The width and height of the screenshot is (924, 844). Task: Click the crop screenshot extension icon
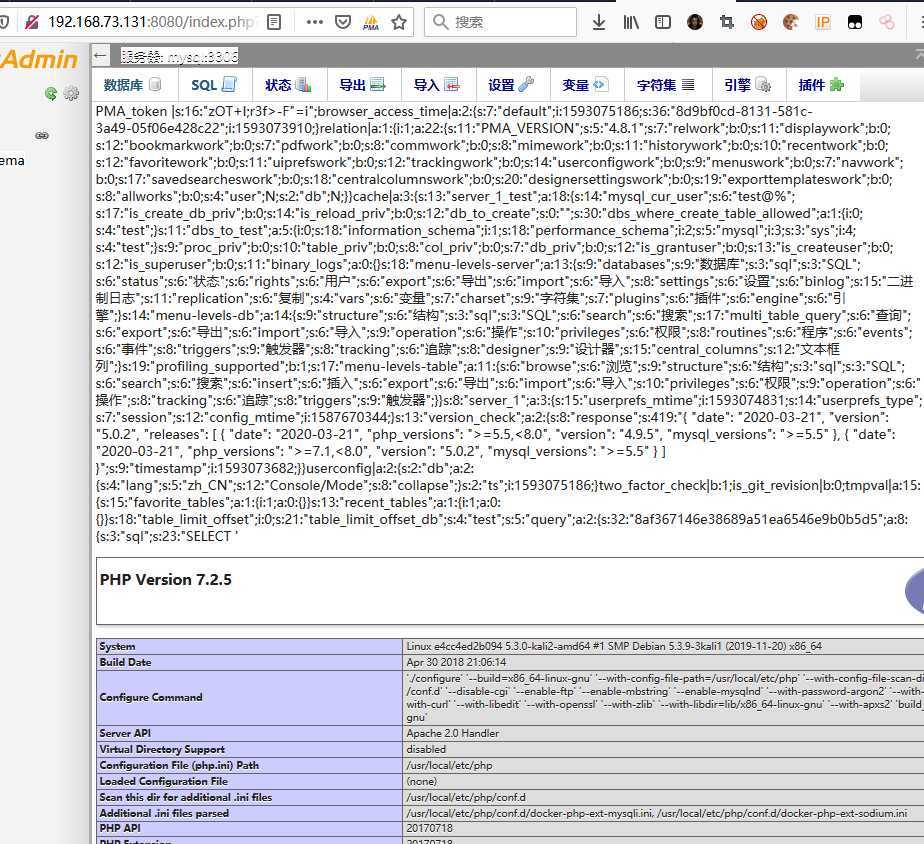pyautogui.click(x=727, y=22)
